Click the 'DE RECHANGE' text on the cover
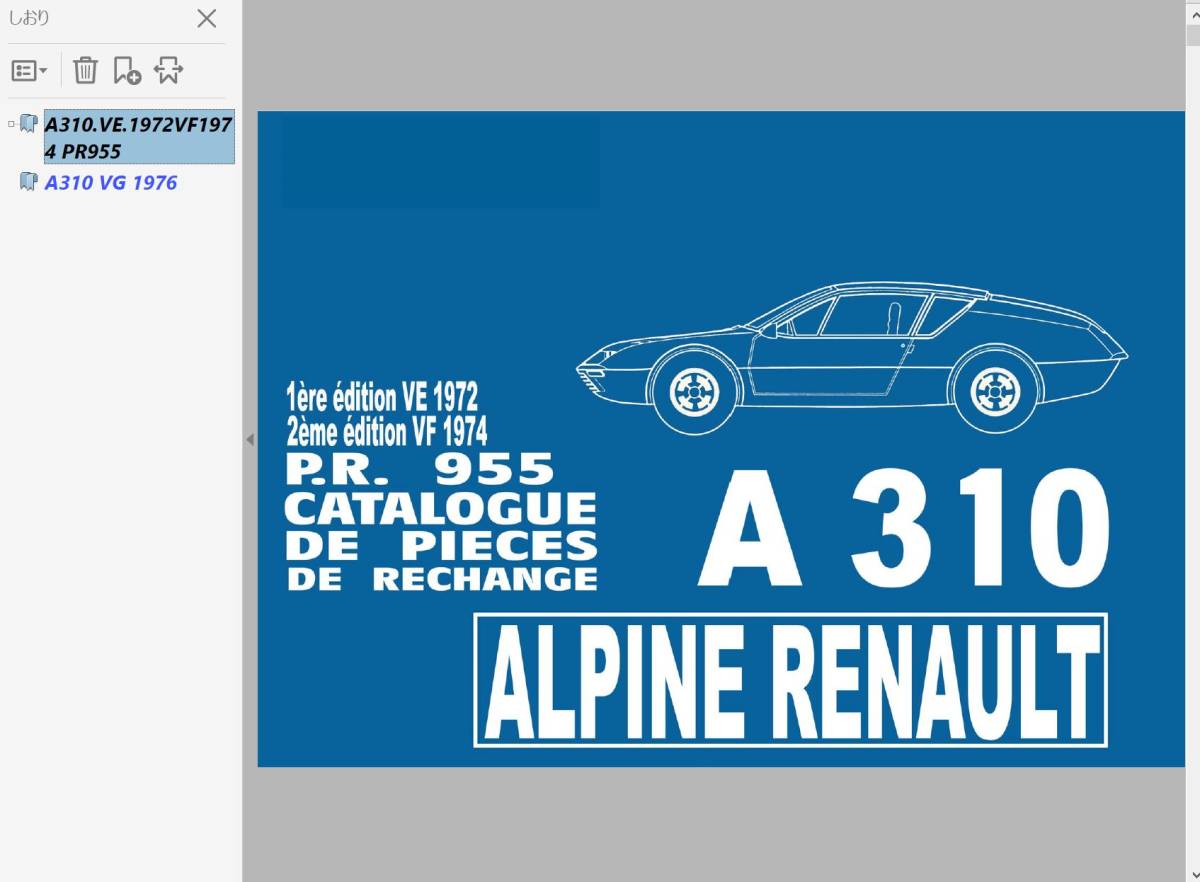Viewport: 1200px width, 882px height. coord(441,579)
